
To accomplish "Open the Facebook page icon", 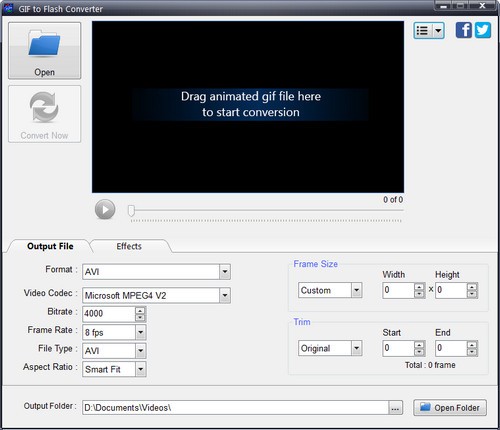I will pyautogui.click(x=464, y=30).
